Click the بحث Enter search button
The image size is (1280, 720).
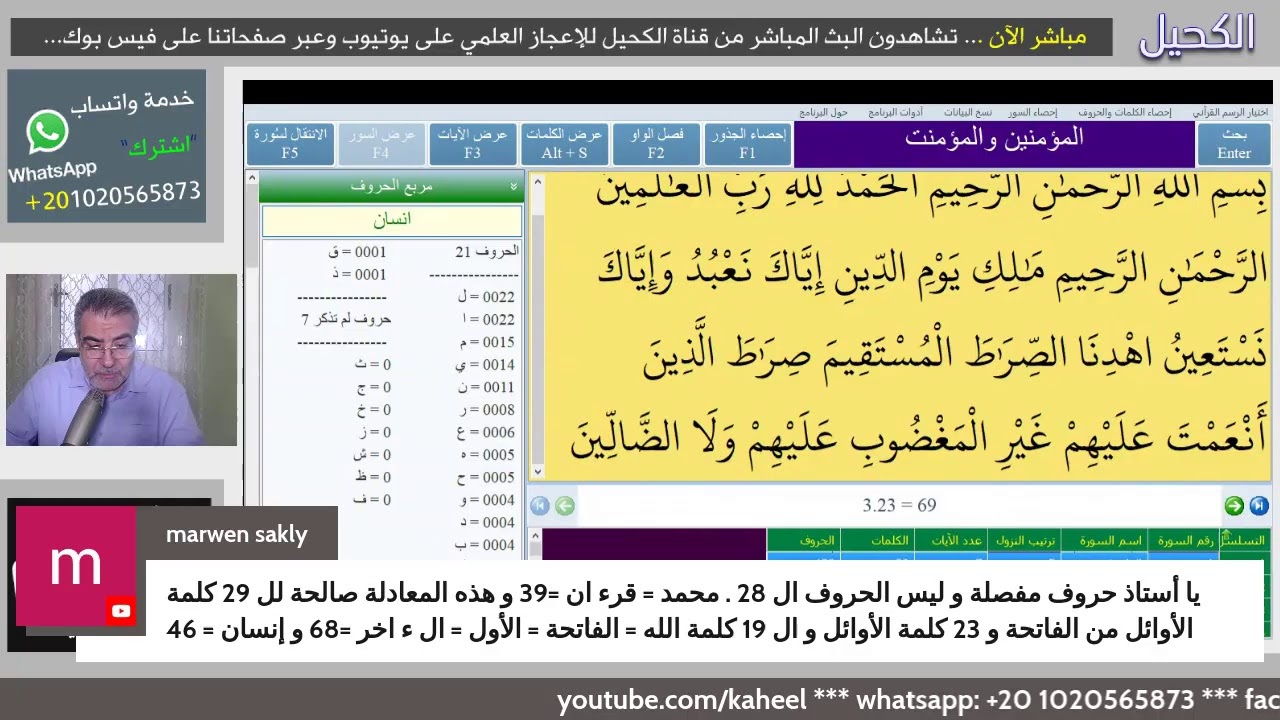click(1234, 144)
